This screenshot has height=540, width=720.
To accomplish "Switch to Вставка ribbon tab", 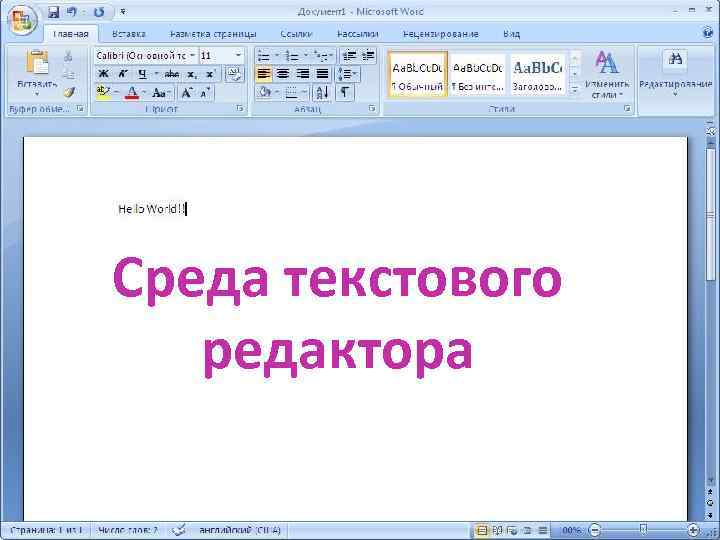I will 129,34.
